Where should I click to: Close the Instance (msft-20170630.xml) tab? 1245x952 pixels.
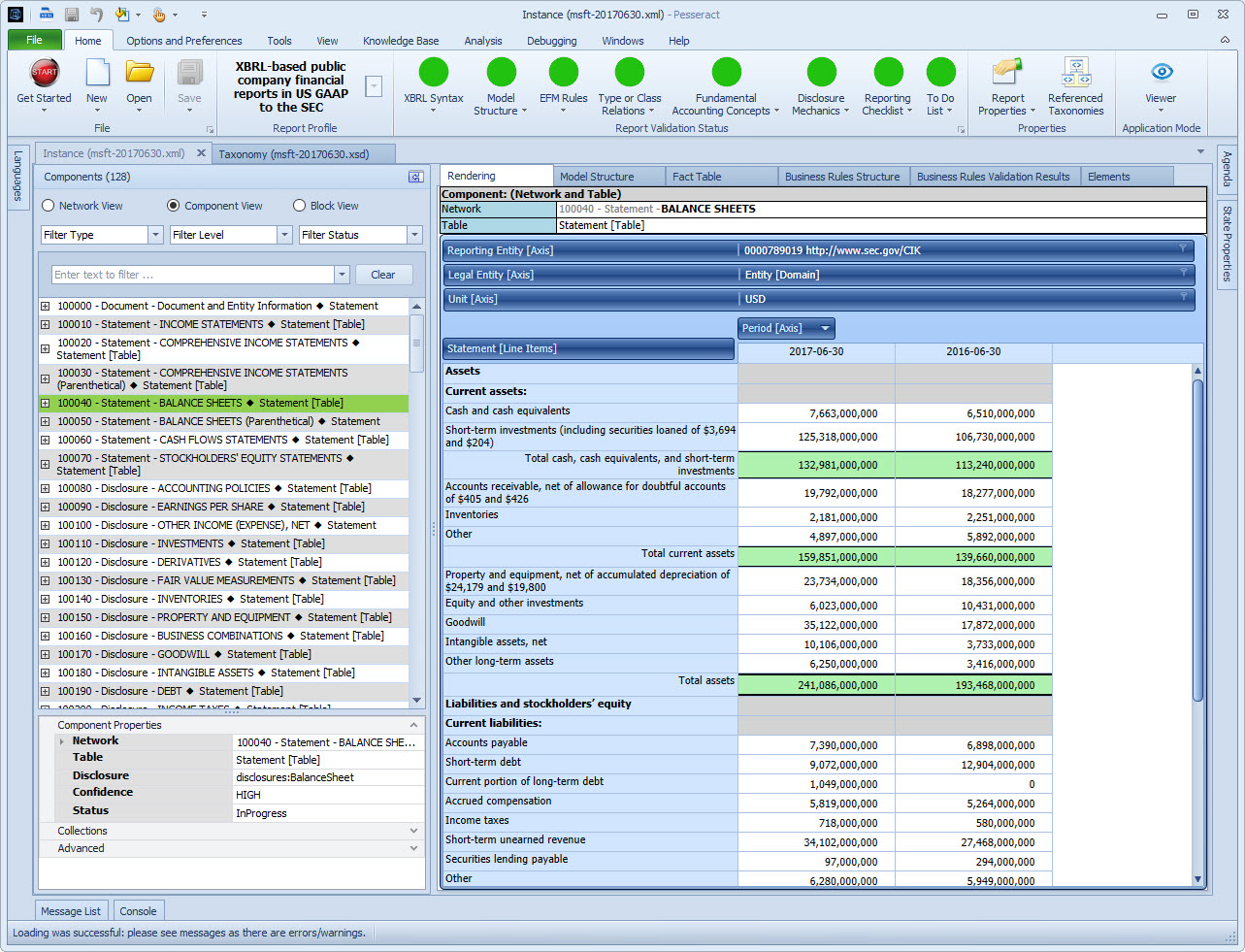point(201,153)
